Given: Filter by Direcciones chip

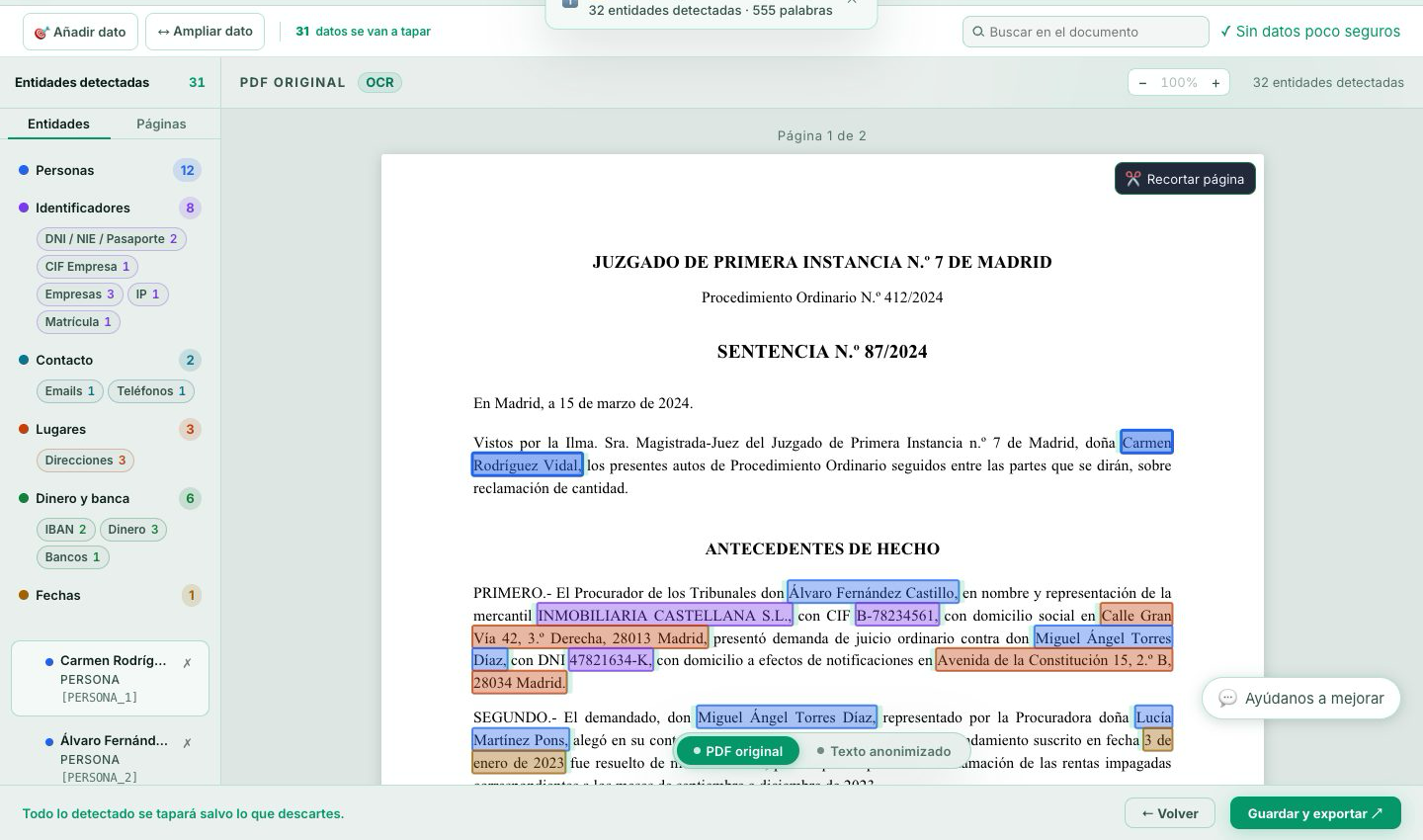Looking at the screenshot, I should coord(85,461).
